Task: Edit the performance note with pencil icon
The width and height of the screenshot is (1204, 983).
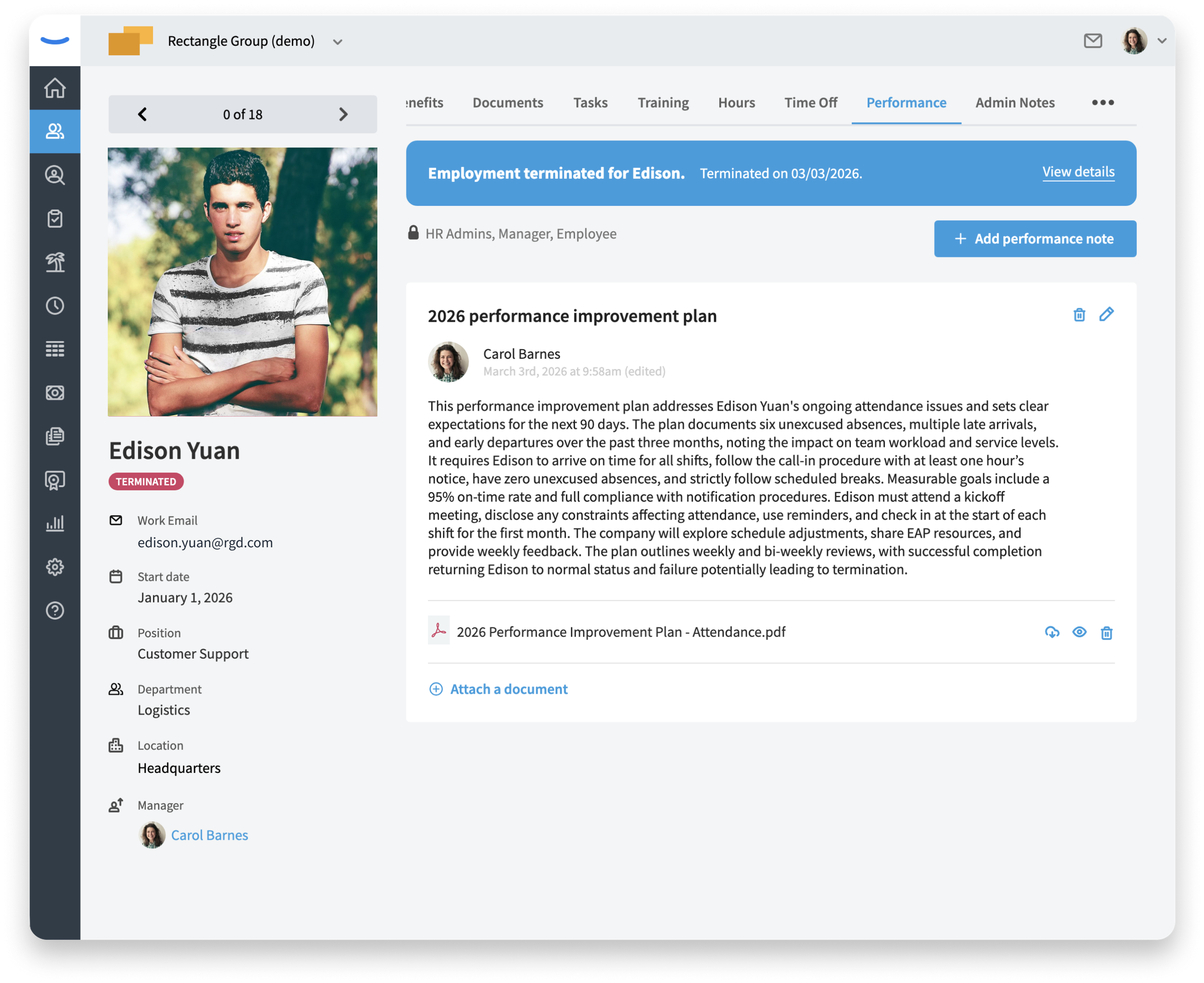Action: 1106,315
